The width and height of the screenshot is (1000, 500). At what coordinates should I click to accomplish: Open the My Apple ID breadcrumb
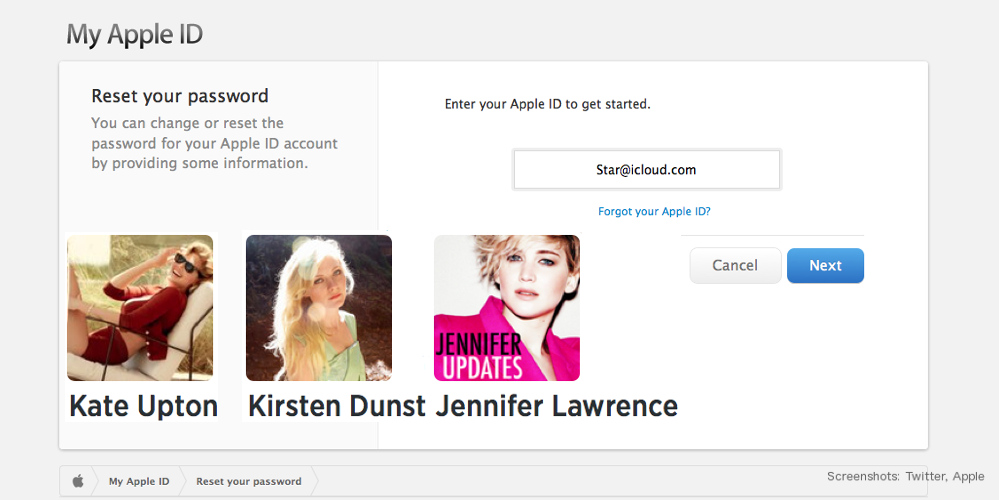(x=139, y=482)
